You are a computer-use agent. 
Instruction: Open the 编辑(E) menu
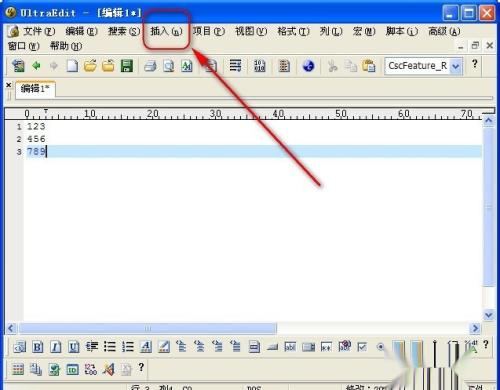coord(81,31)
